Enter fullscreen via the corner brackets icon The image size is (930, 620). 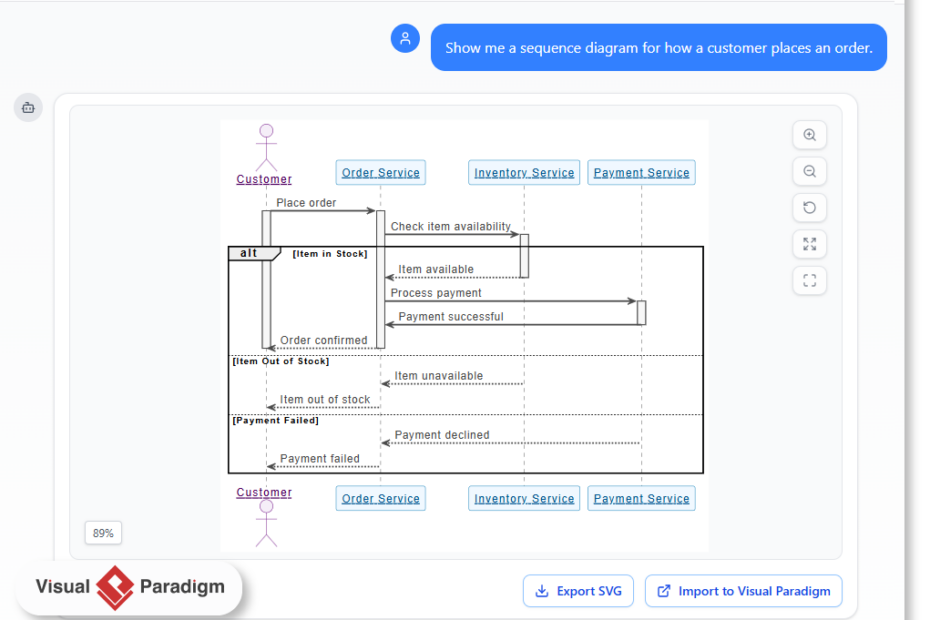(x=809, y=280)
